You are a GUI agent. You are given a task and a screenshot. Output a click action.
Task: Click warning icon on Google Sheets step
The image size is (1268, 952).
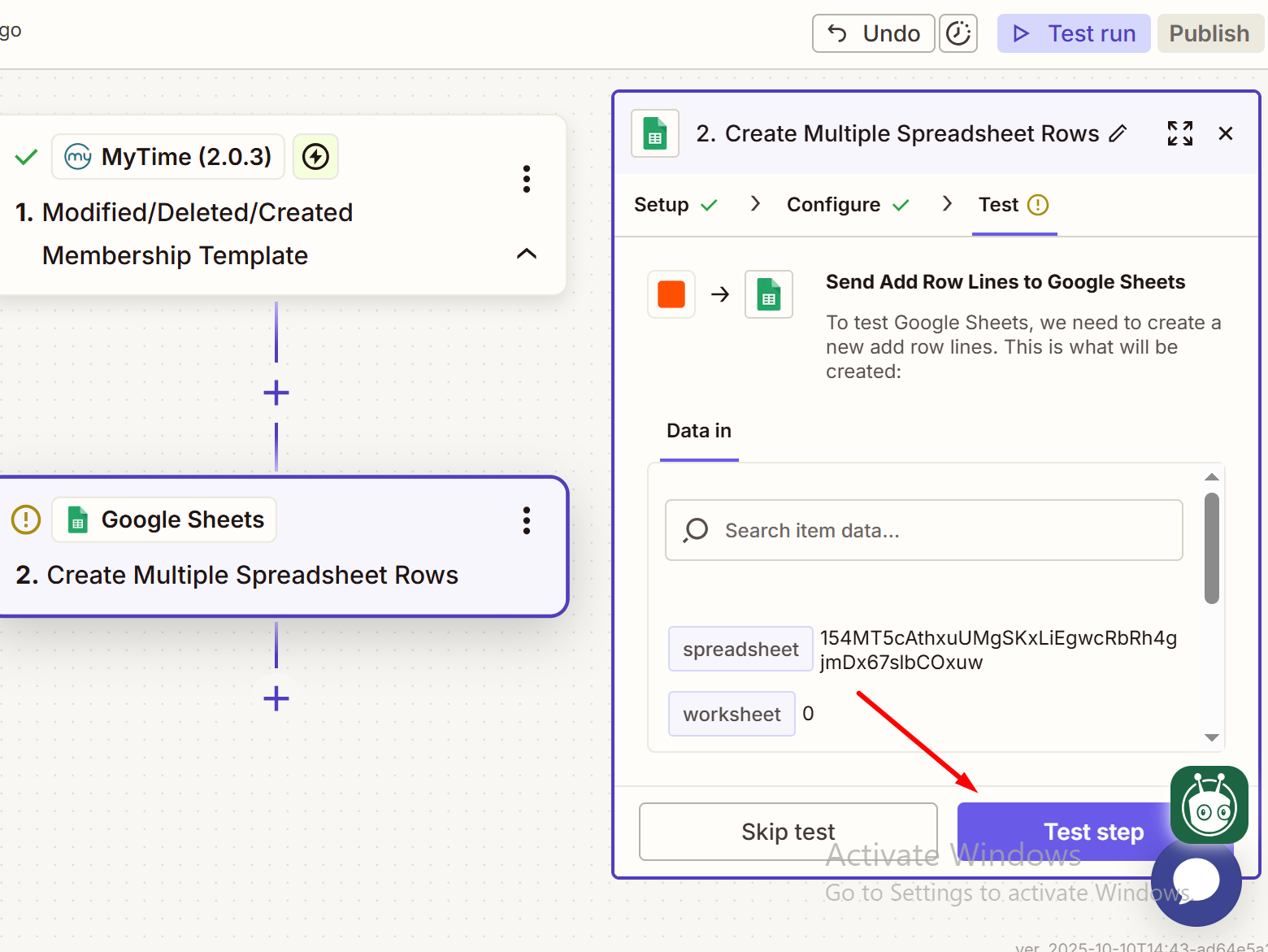point(26,519)
